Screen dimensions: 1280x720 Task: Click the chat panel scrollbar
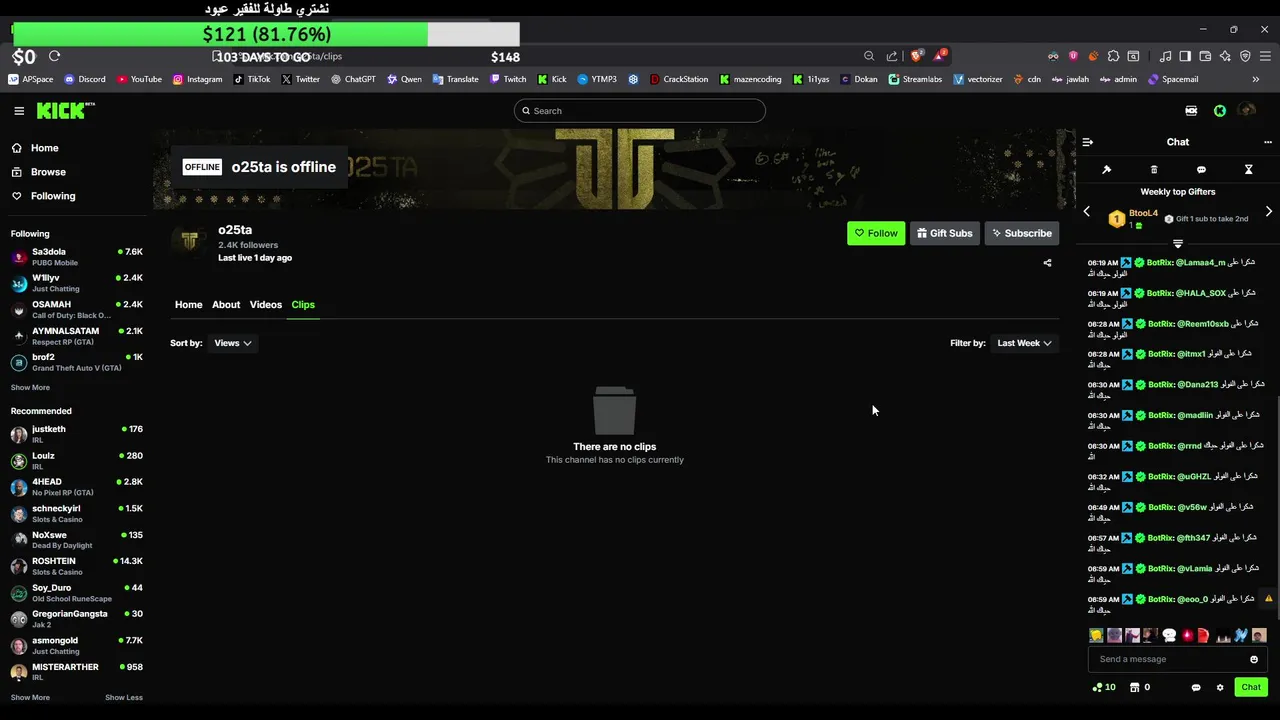point(1277,508)
